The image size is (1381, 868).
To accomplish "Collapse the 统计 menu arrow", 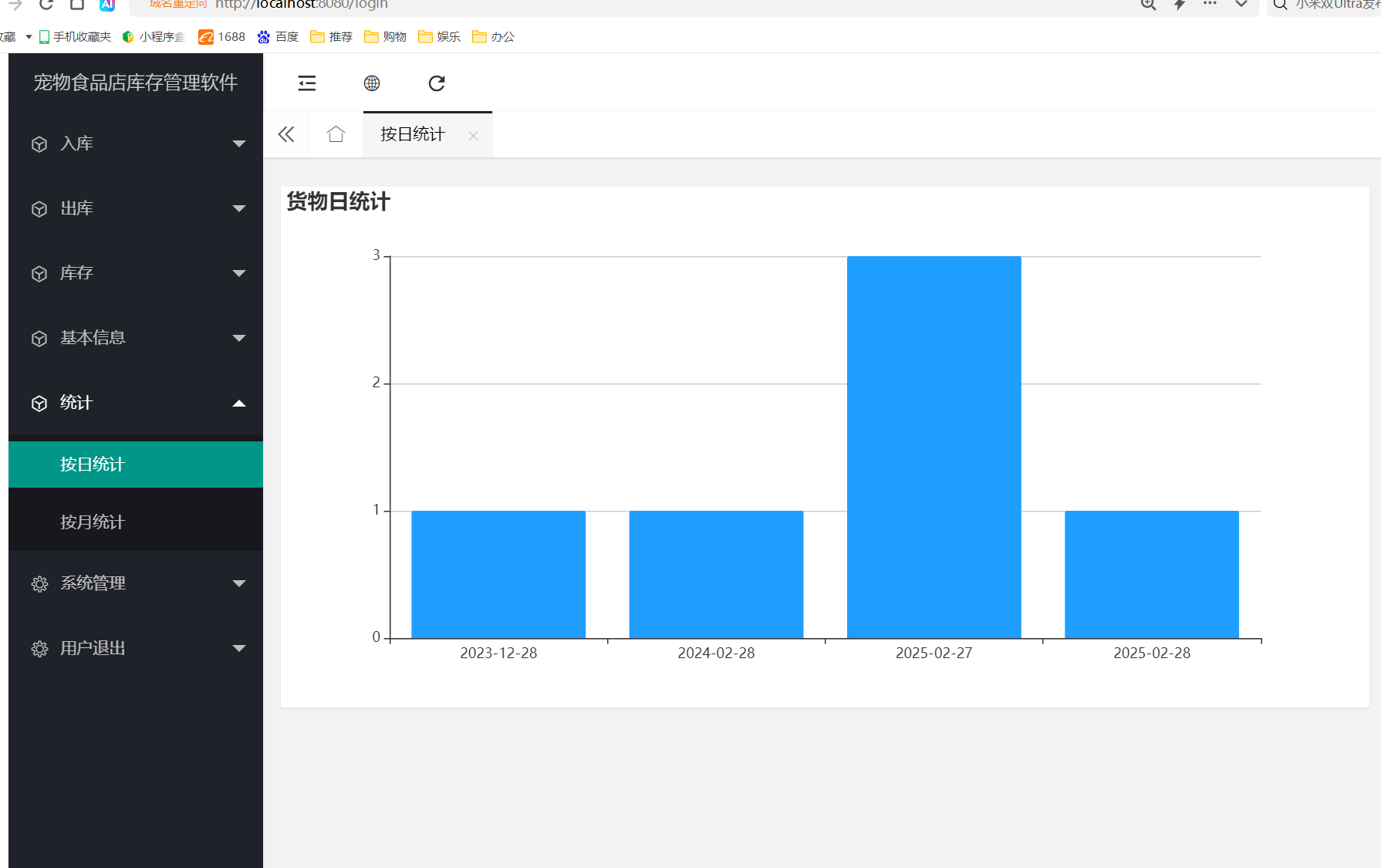I will (239, 403).
